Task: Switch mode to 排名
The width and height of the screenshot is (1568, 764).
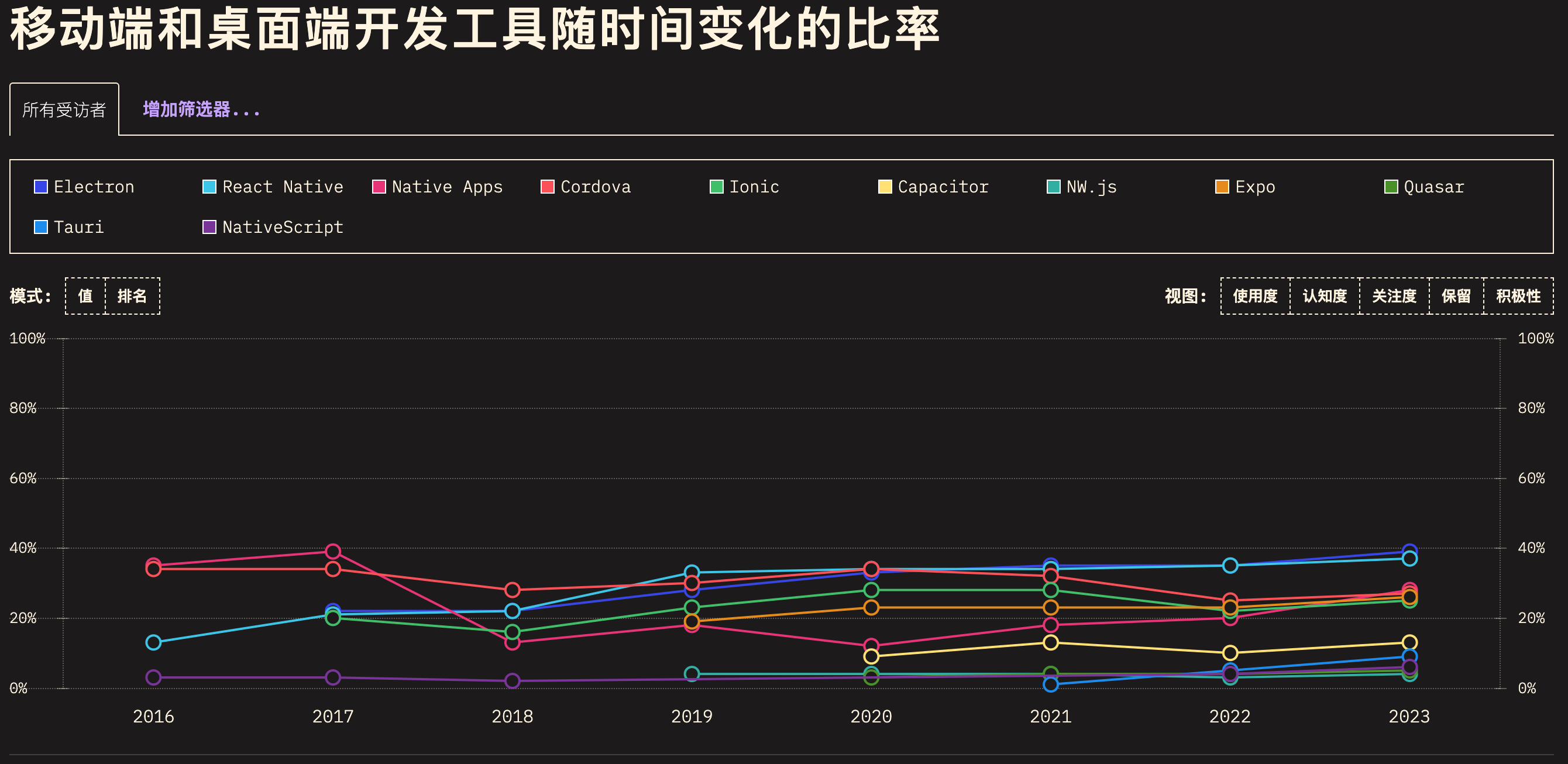Action: pyautogui.click(x=132, y=296)
